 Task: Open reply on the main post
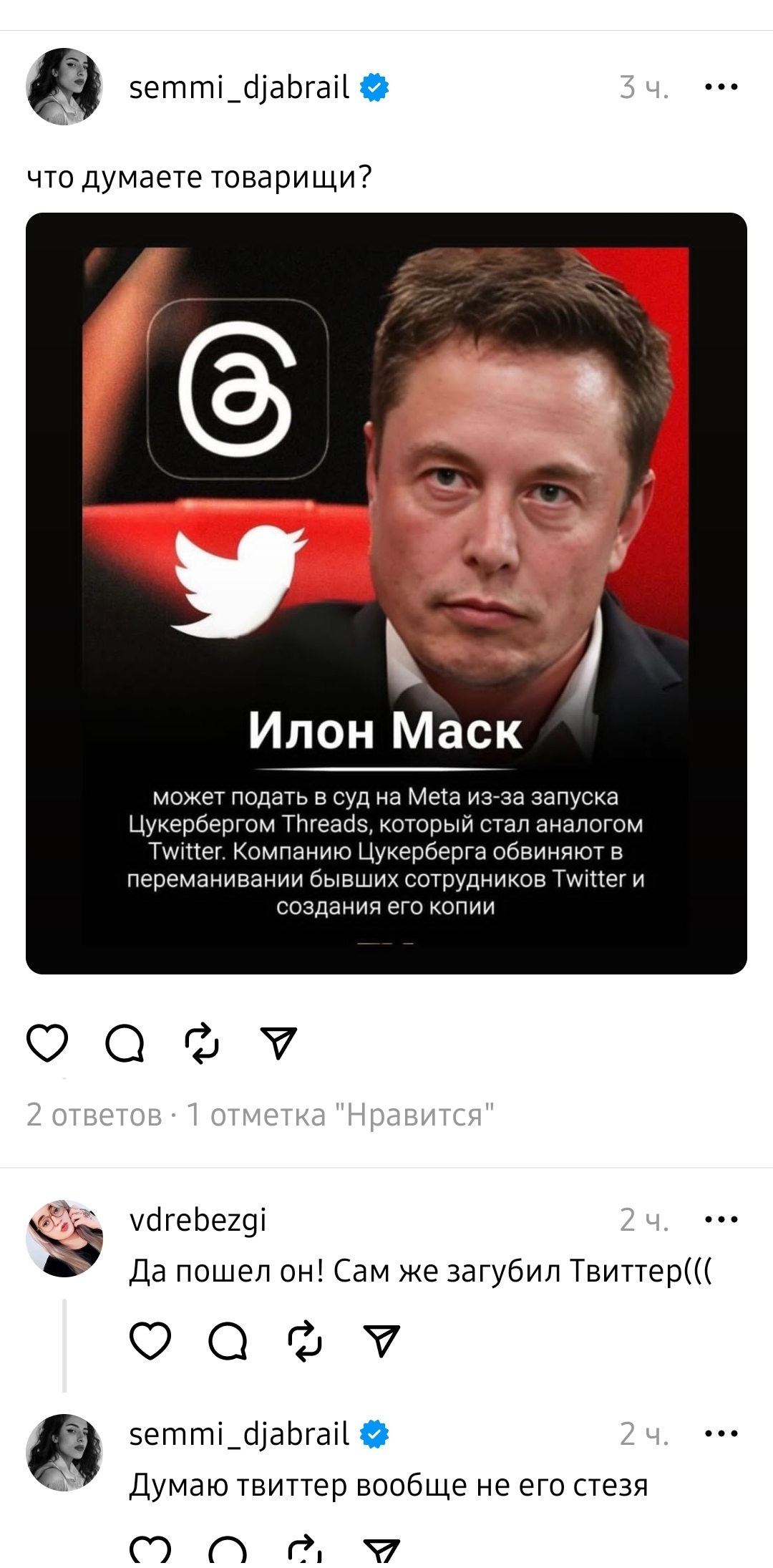click(x=125, y=1042)
